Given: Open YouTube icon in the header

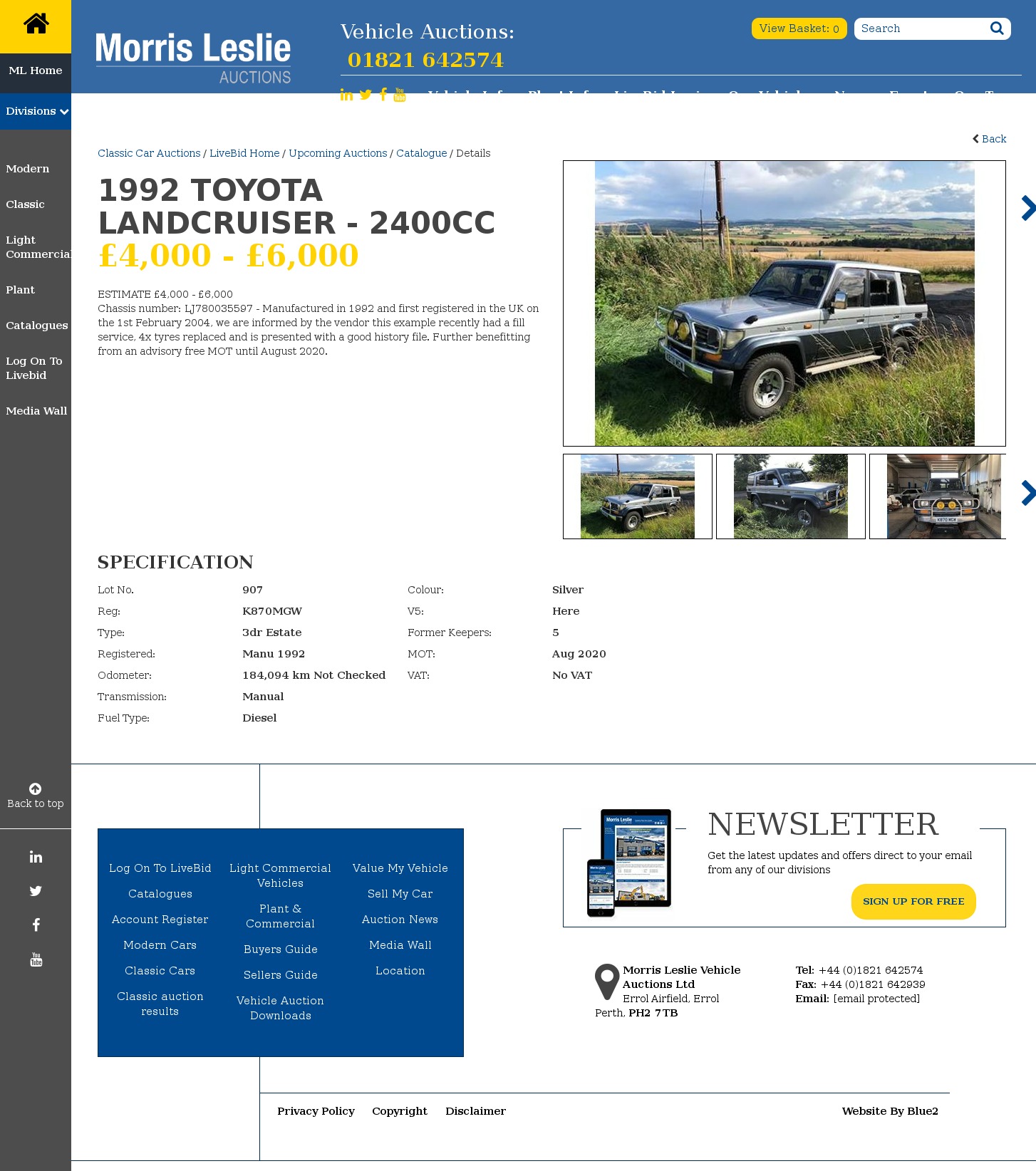Looking at the screenshot, I should pos(400,95).
